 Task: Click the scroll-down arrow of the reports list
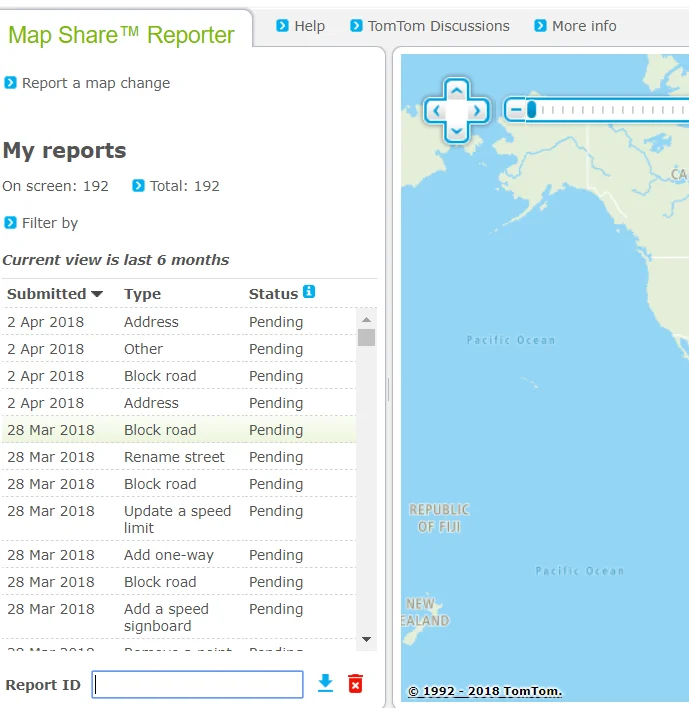[x=367, y=639]
